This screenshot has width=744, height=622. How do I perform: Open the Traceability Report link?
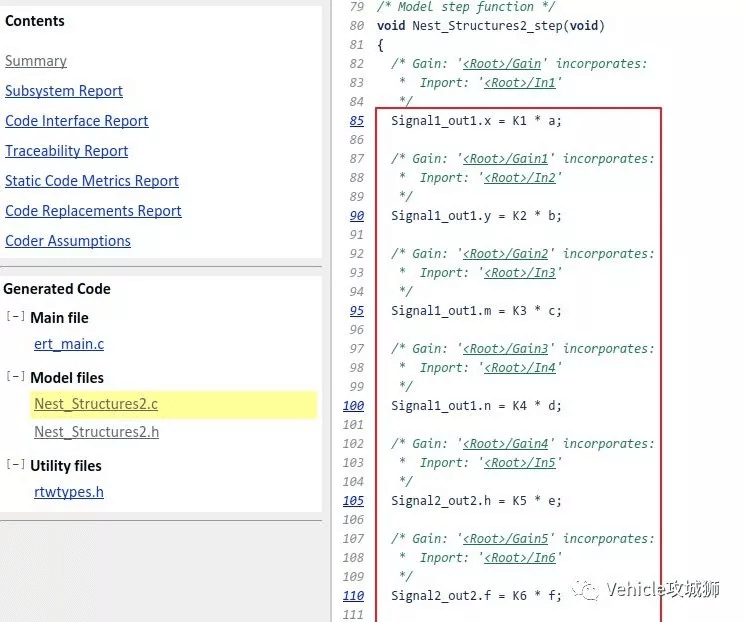pyautogui.click(x=66, y=150)
